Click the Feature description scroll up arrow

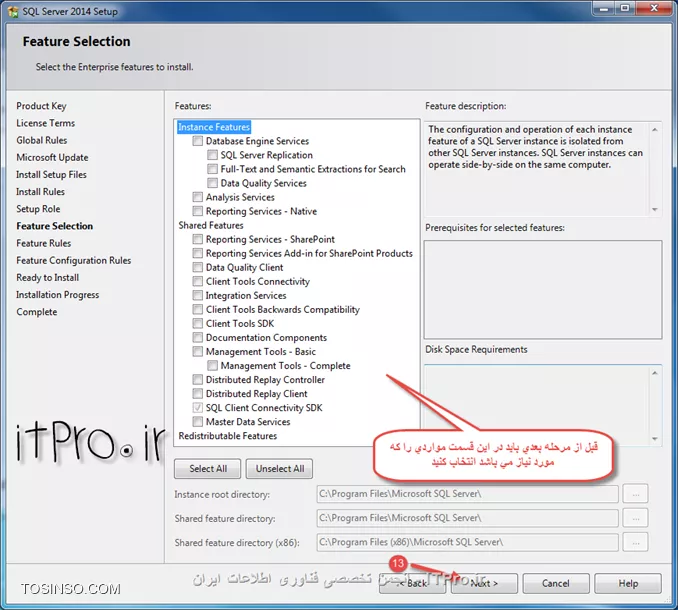point(655,130)
